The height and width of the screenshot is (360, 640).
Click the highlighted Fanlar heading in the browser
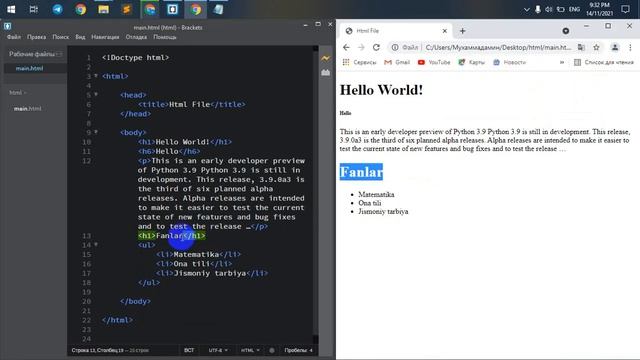click(361, 171)
